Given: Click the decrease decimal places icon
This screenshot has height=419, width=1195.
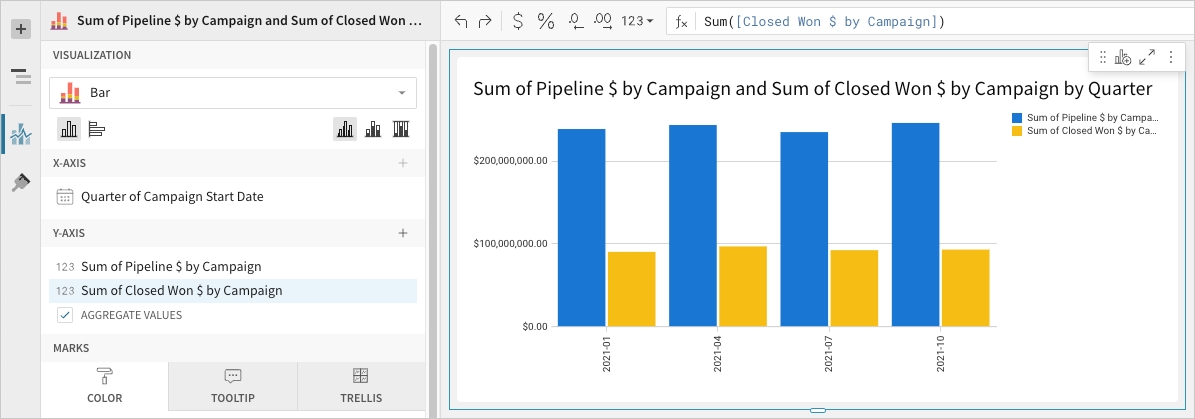Looking at the screenshot, I should 575,21.
